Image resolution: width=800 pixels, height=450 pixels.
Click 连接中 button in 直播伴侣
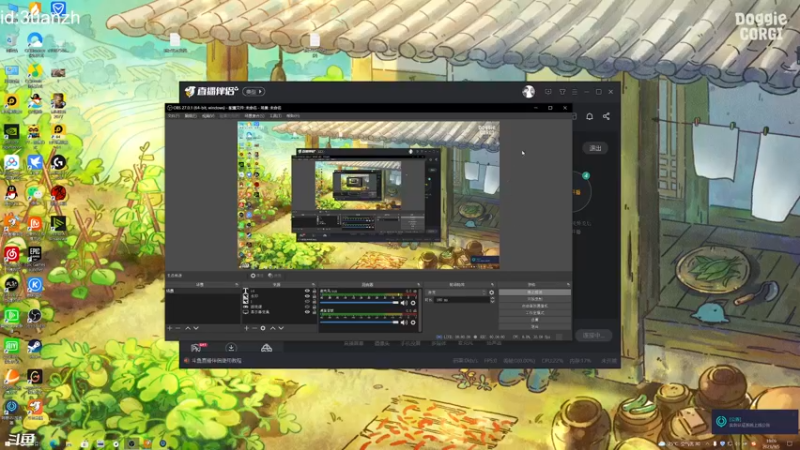coord(593,335)
